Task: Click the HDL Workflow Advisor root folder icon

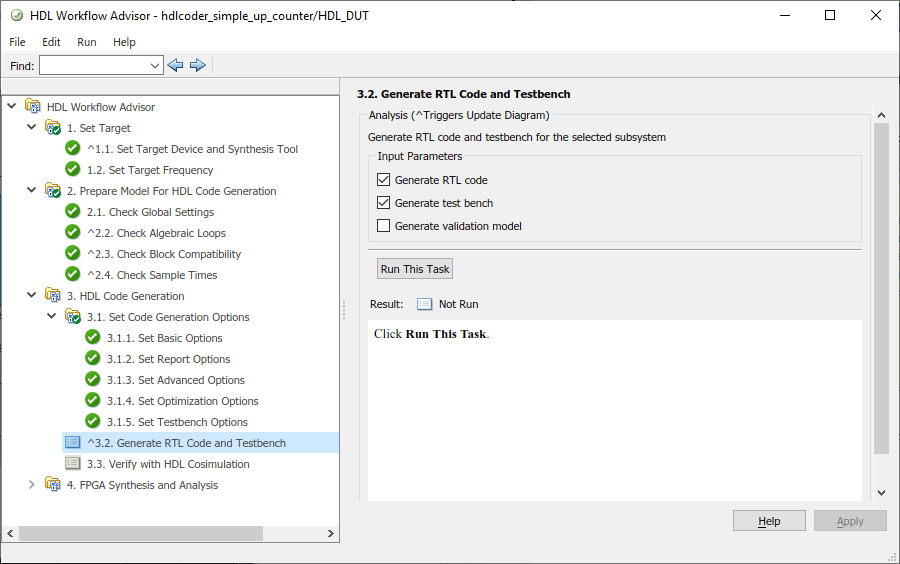Action: pos(33,107)
